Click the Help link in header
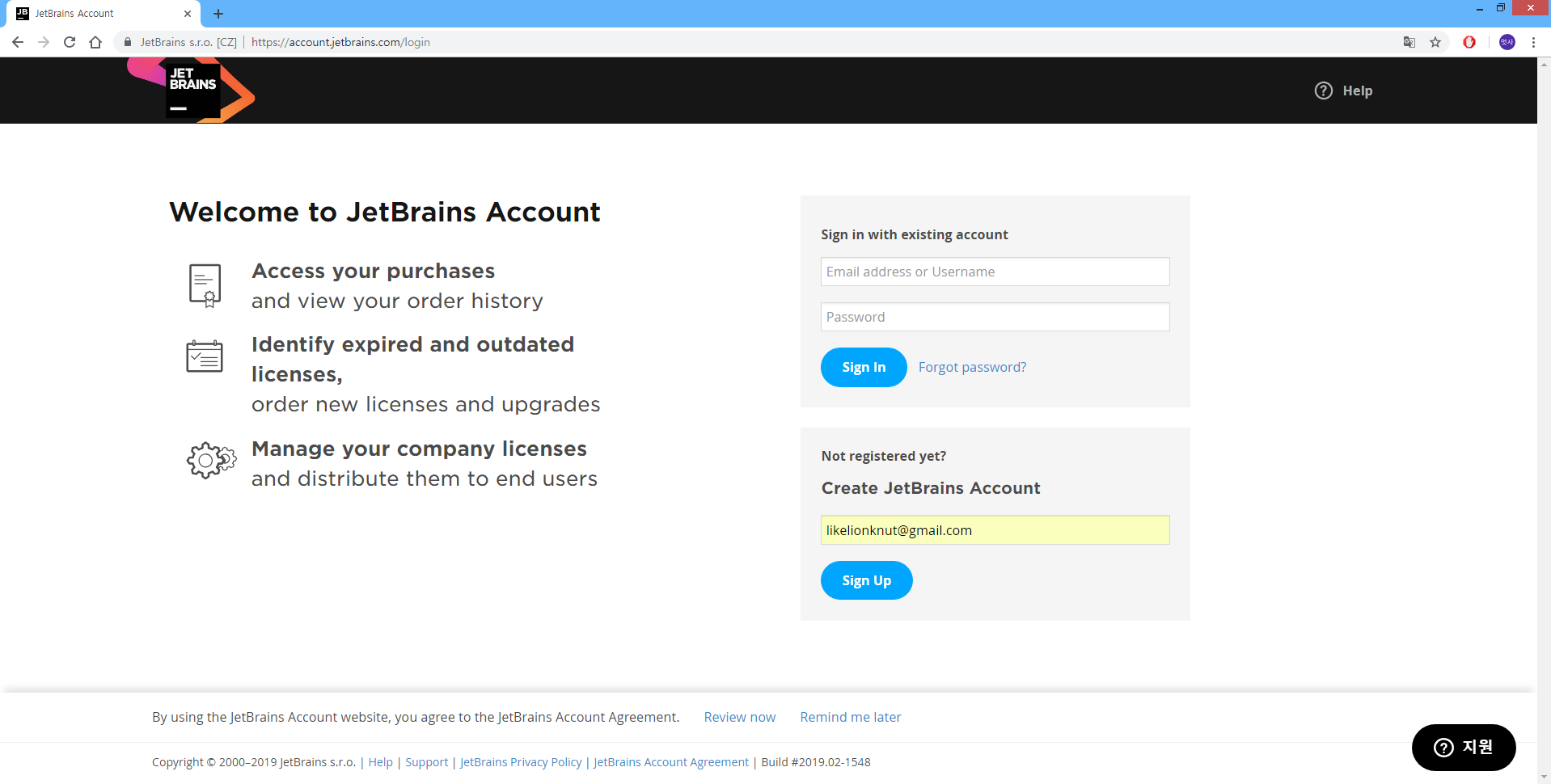Image resolution: width=1551 pixels, height=784 pixels. (1358, 91)
